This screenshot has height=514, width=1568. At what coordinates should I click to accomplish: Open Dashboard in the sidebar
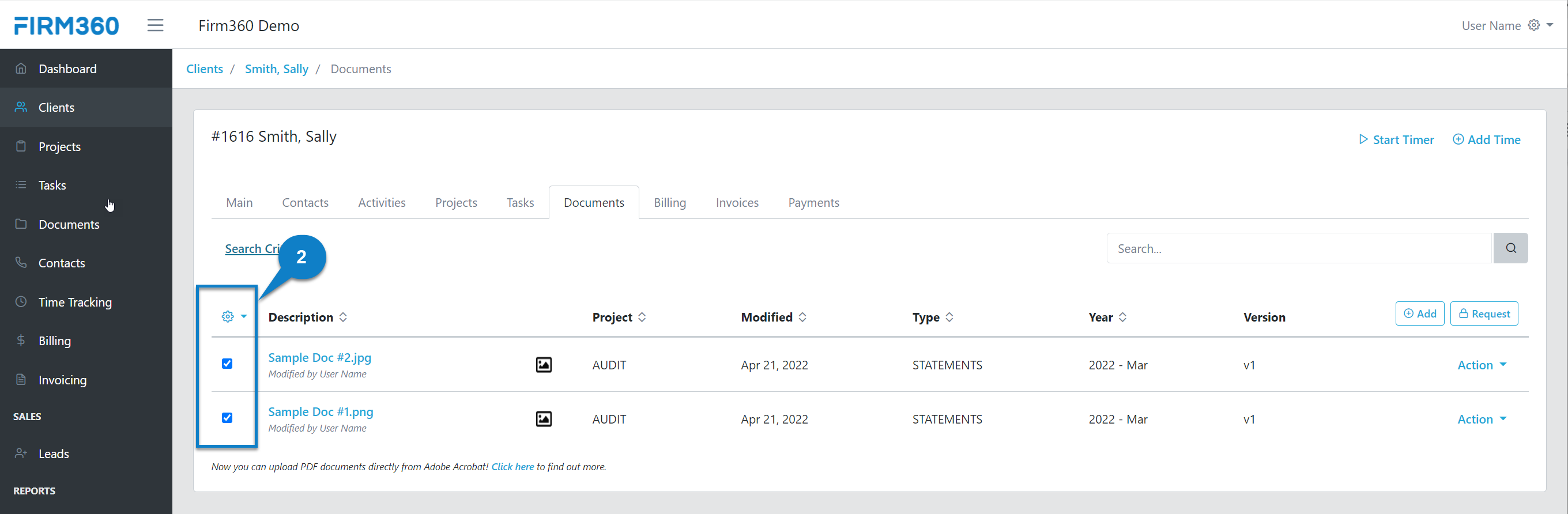pyautogui.click(x=86, y=69)
